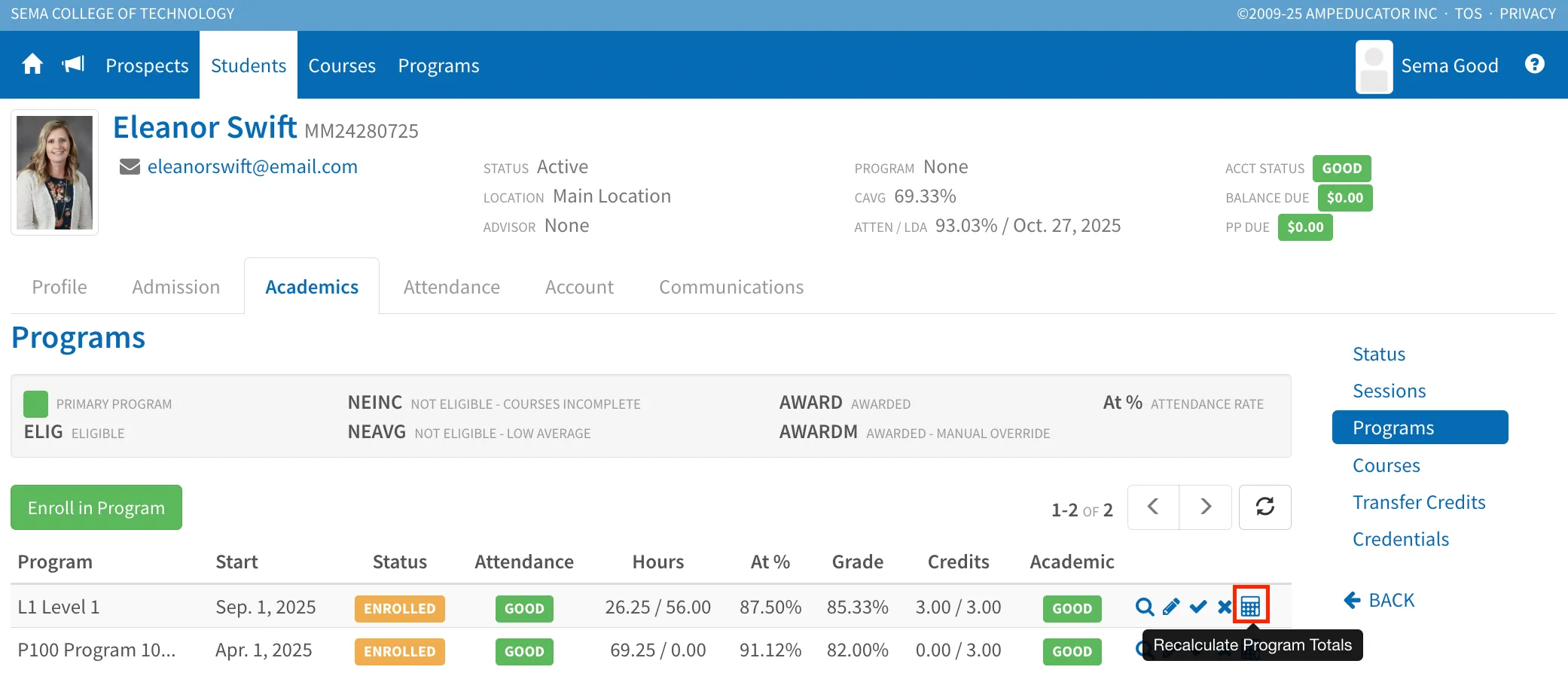Go to the Home icon

point(32,65)
